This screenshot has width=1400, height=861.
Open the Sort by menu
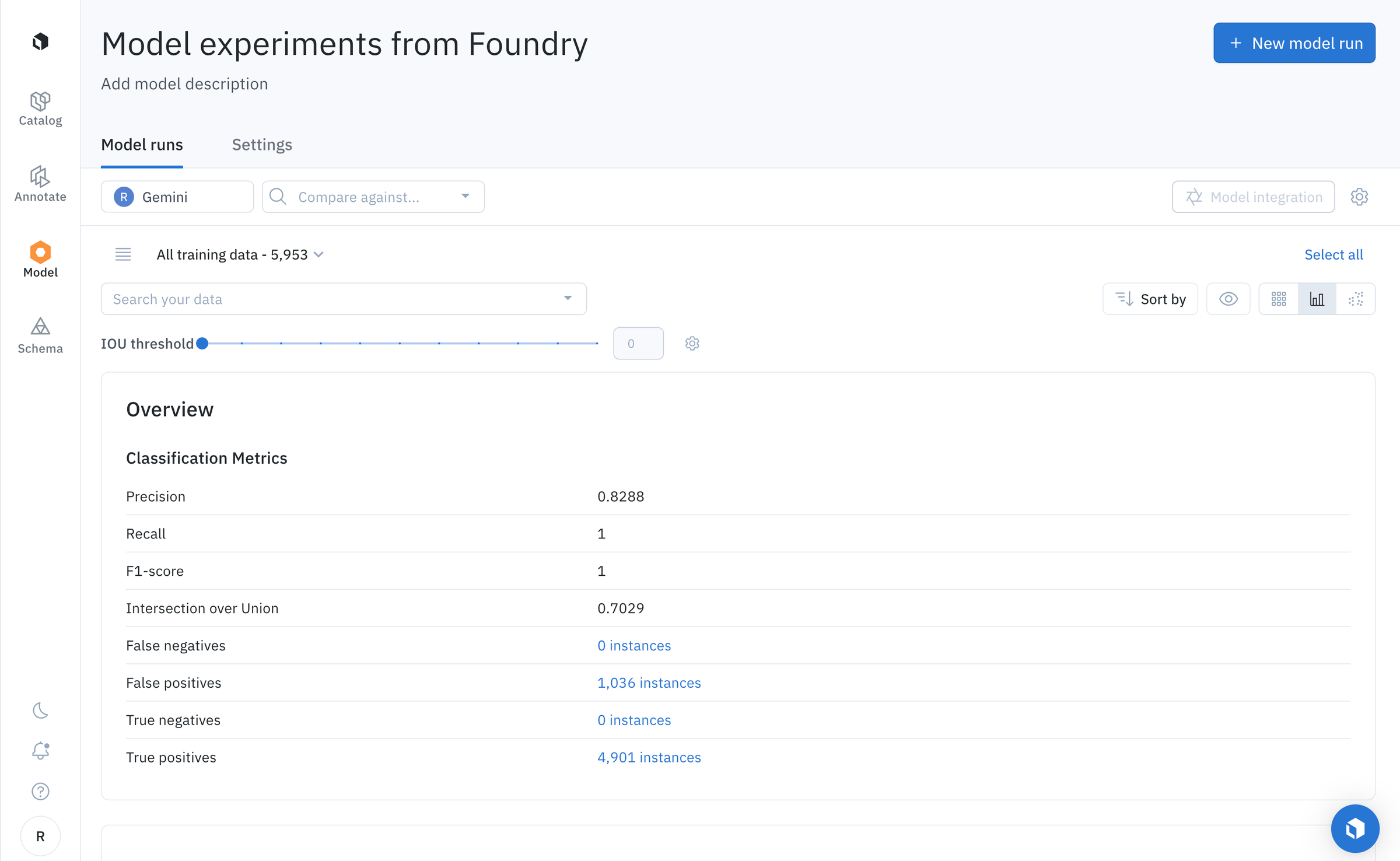[x=1150, y=299]
